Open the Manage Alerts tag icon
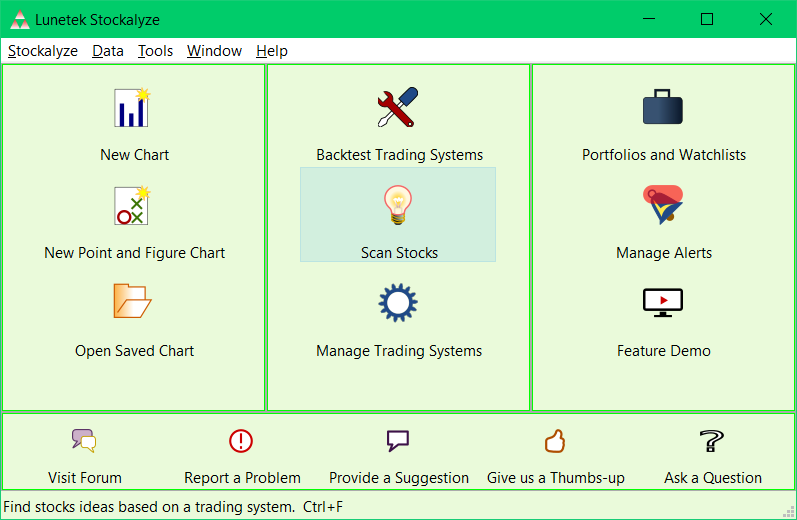 pyautogui.click(x=663, y=205)
